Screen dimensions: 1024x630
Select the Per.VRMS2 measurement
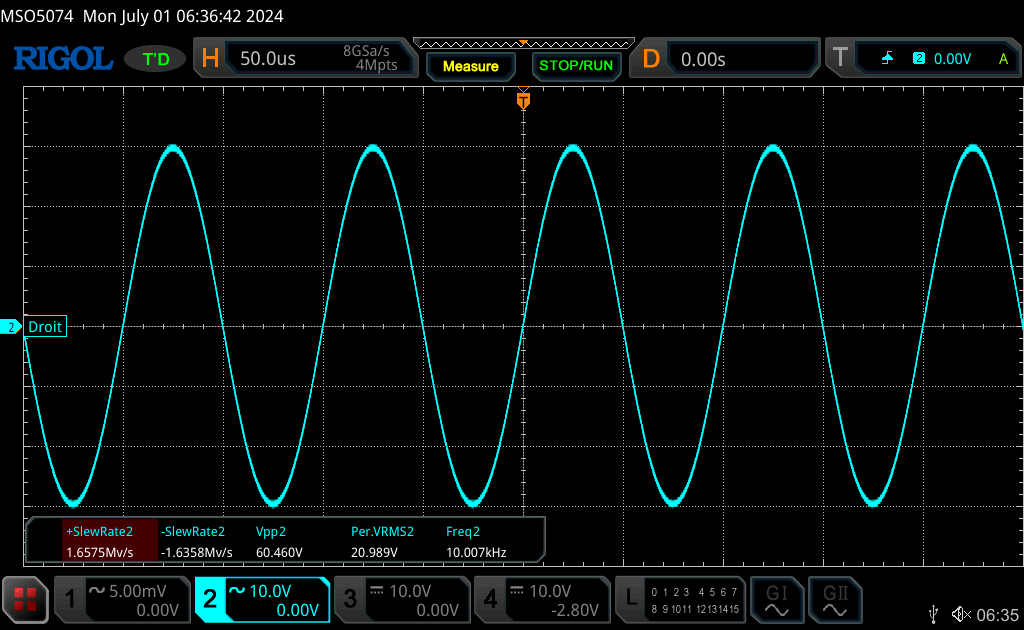(x=383, y=531)
